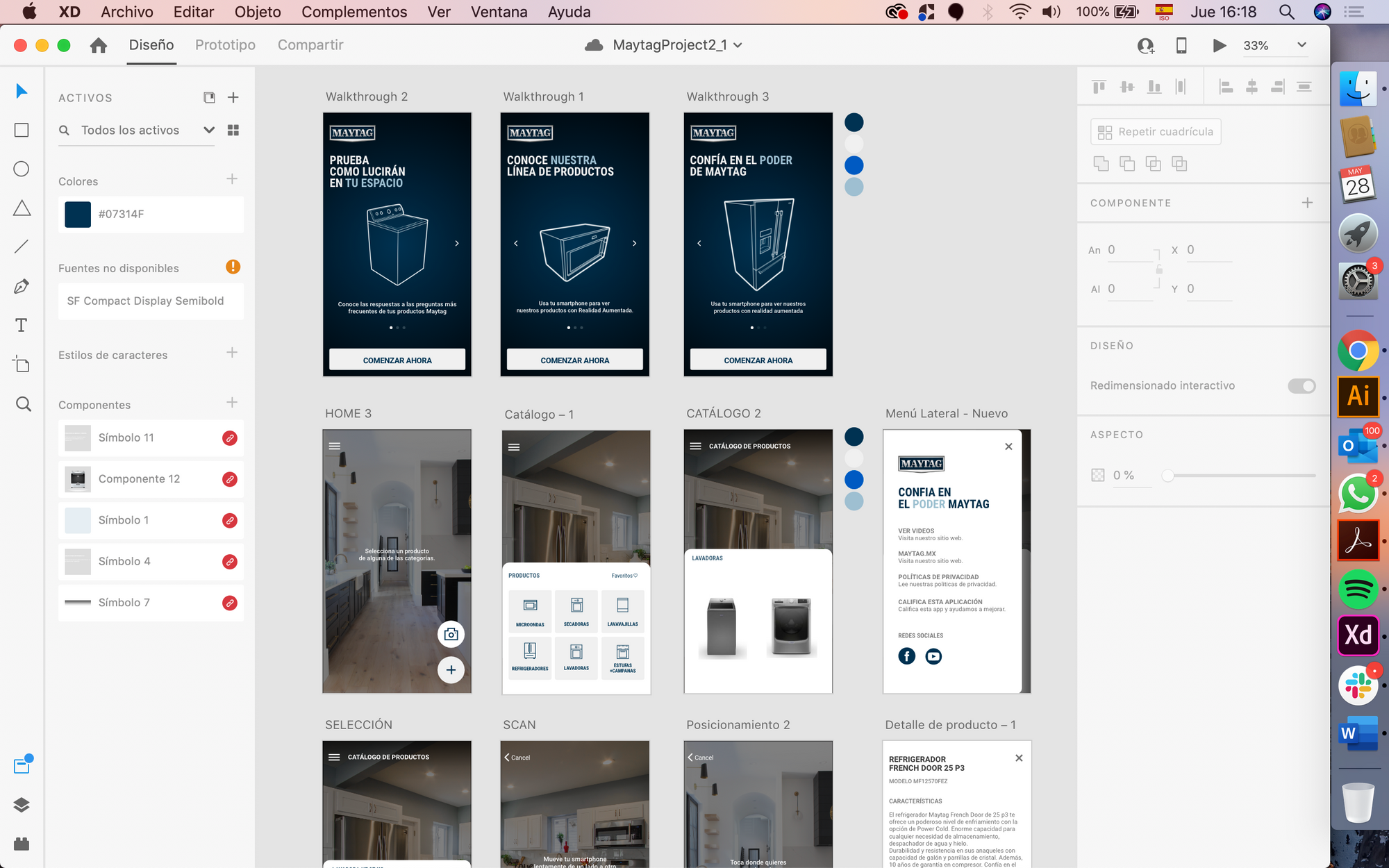Open the zoom level dropdown
Viewport: 1389px width, 868px height.
click(1301, 45)
